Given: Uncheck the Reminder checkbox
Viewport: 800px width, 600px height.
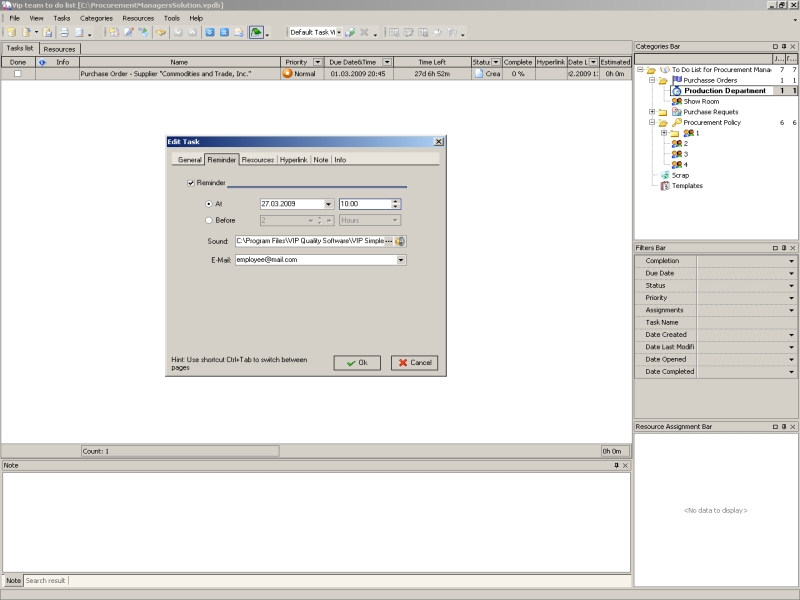Looking at the screenshot, I should pyautogui.click(x=191, y=183).
